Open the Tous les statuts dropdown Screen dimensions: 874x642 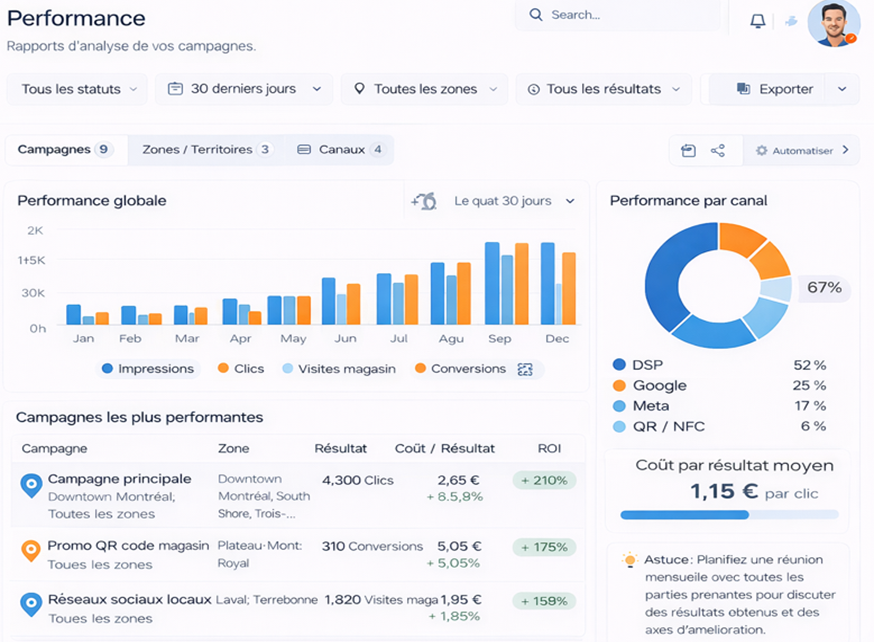77,89
